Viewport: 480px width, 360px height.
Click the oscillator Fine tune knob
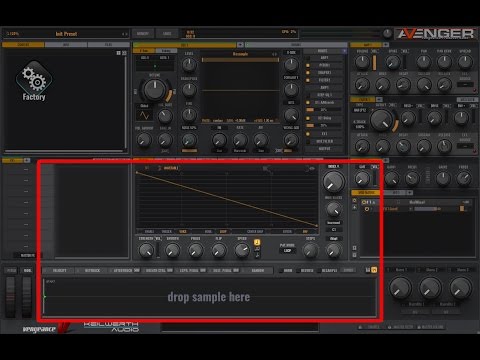coord(189,114)
